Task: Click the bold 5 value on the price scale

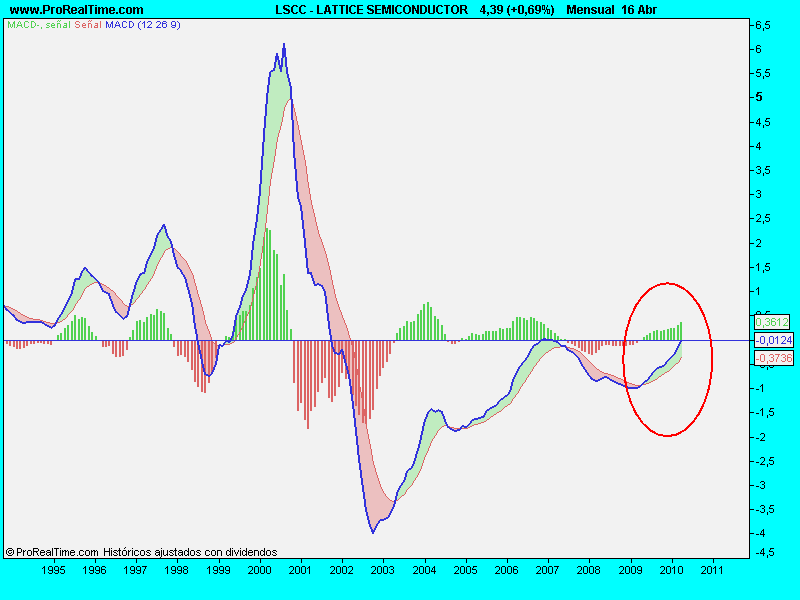Action: [x=759, y=97]
